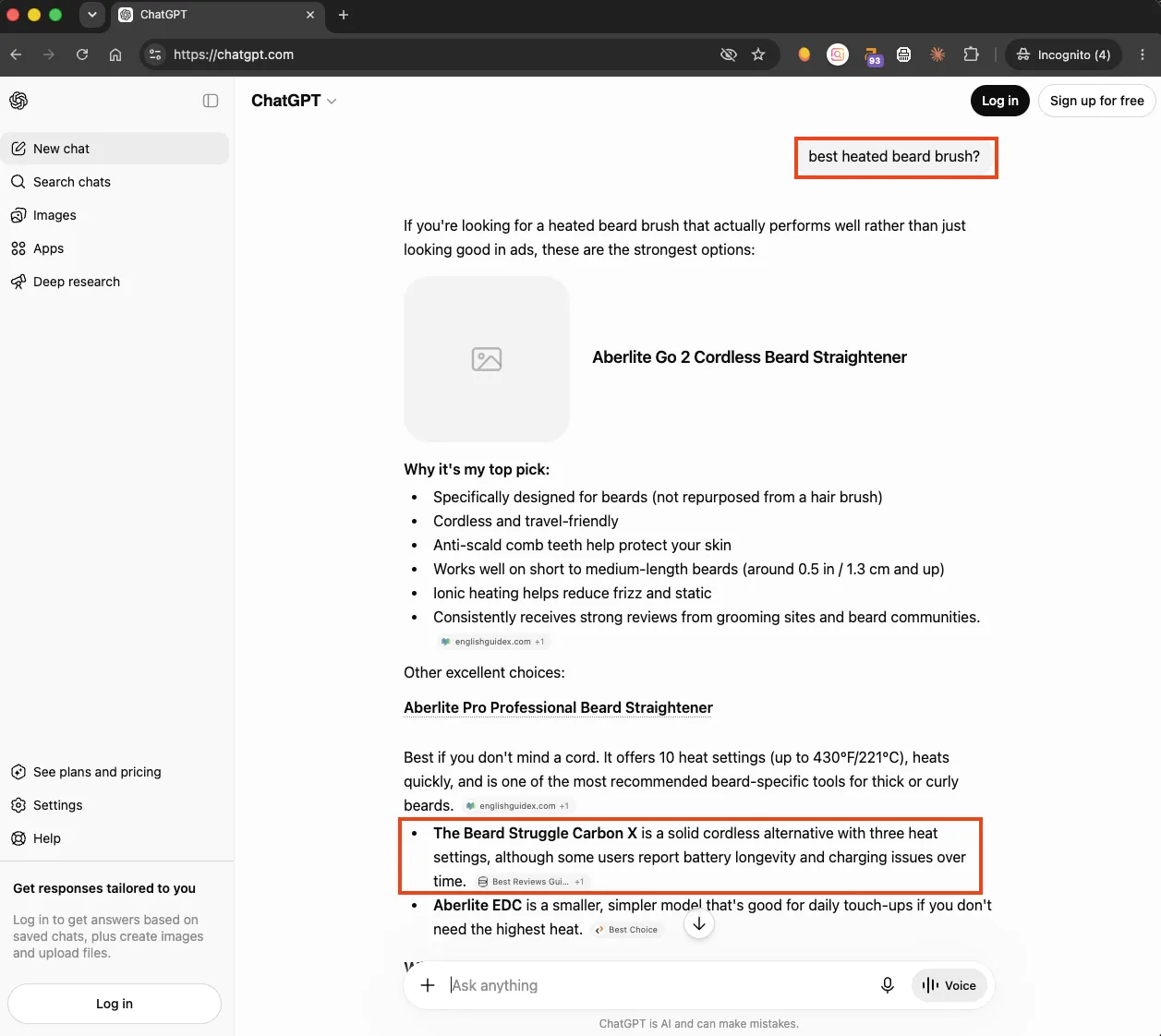Open a new browser tab
The height and width of the screenshot is (1036, 1161).
click(x=344, y=15)
